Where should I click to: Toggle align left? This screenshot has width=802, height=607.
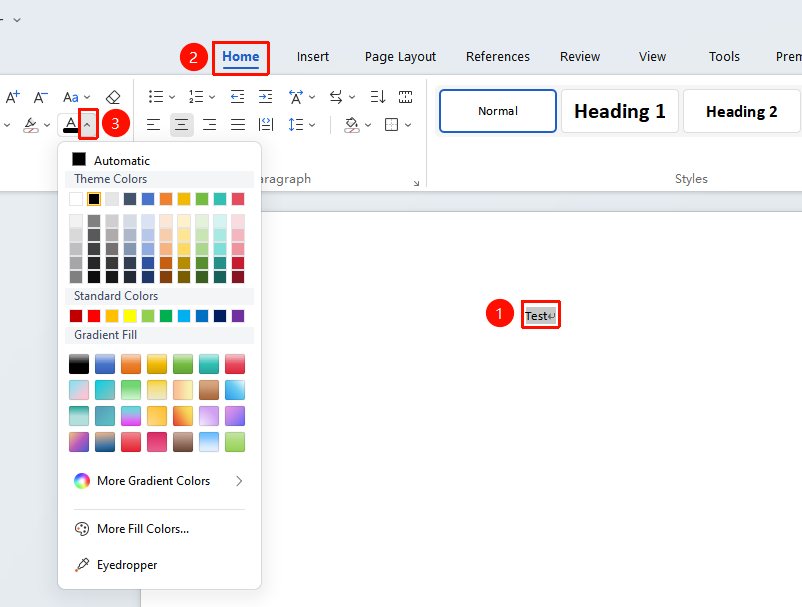[x=153, y=125]
